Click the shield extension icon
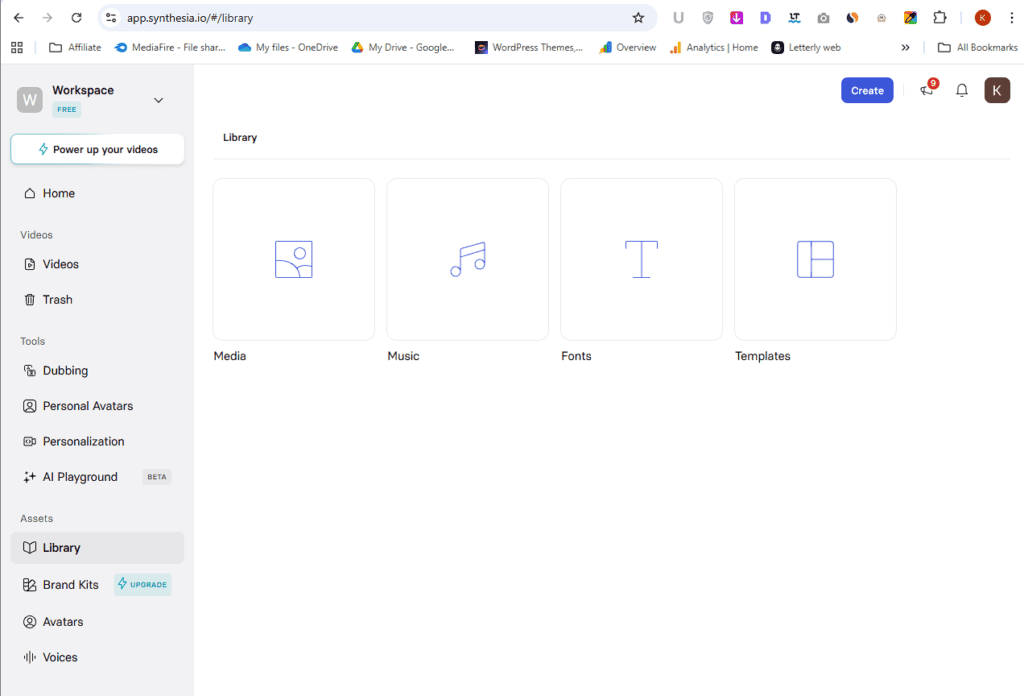 click(x=707, y=18)
